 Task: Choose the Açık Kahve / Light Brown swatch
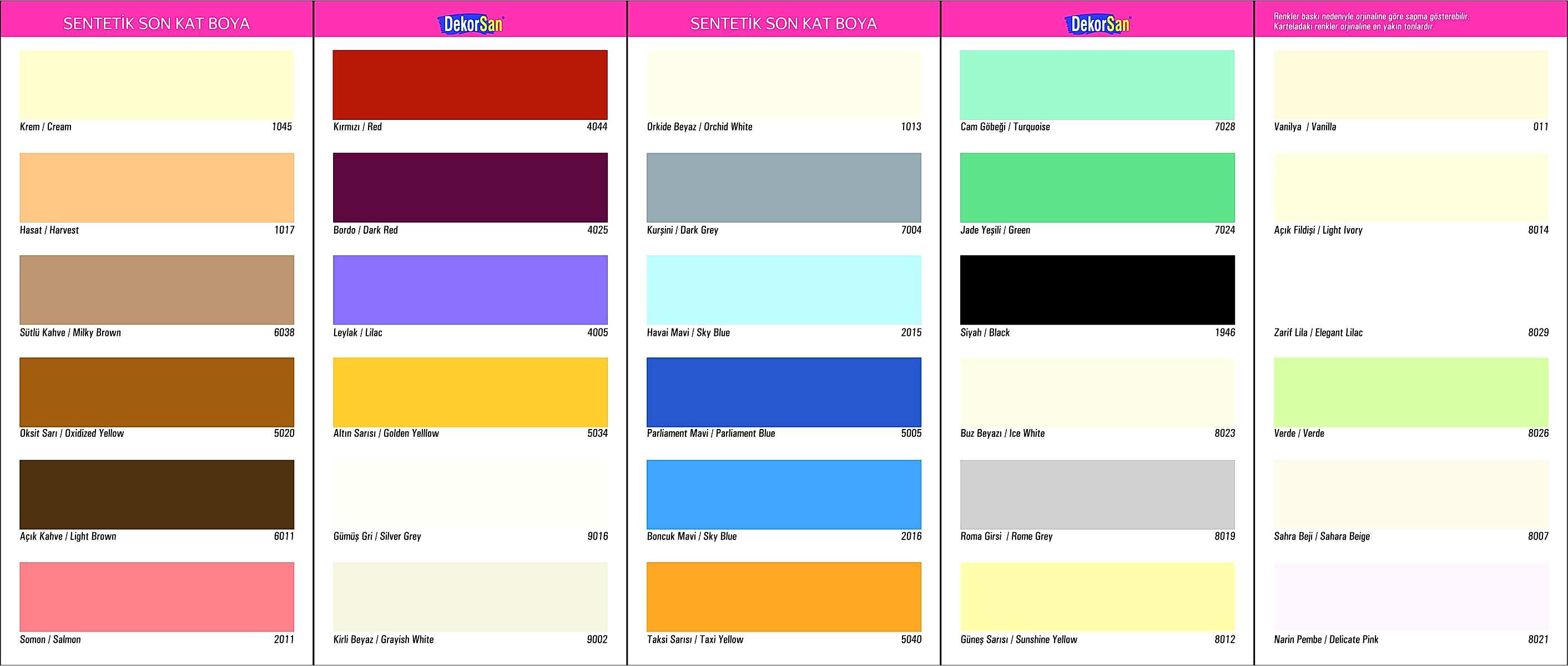[x=157, y=495]
